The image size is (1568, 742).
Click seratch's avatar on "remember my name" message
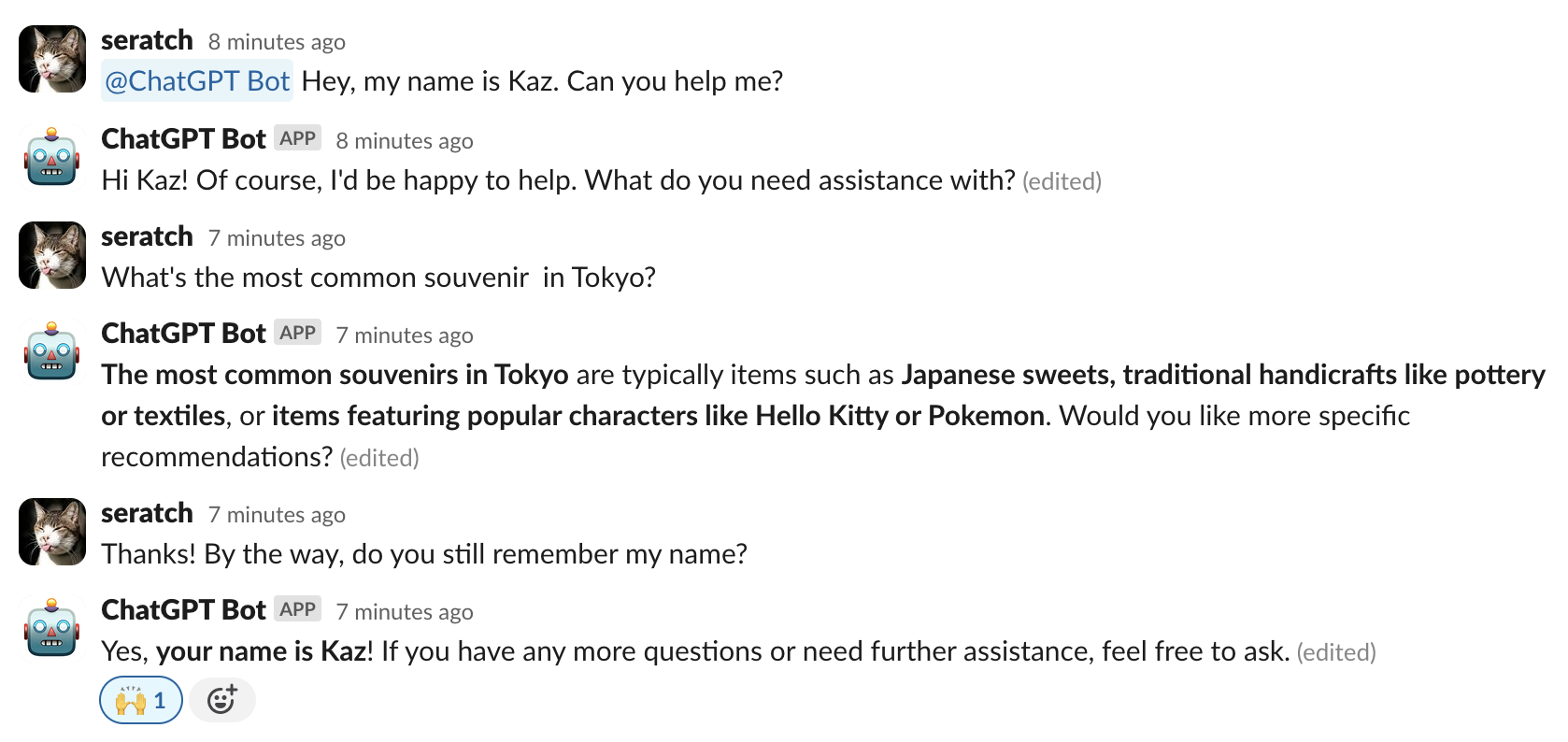click(x=52, y=532)
